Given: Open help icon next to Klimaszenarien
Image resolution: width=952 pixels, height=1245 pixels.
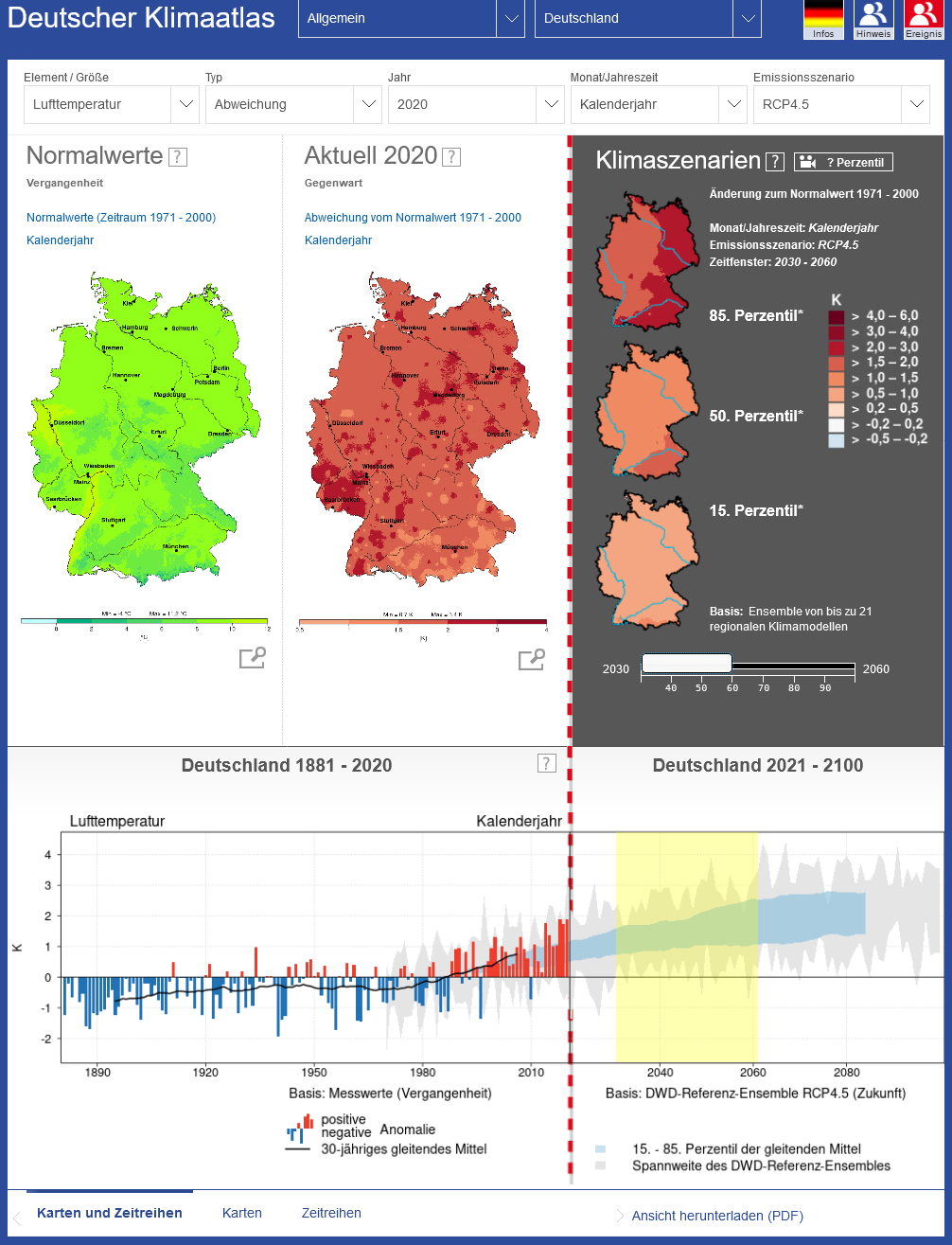Looking at the screenshot, I should [x=775, y=162].
